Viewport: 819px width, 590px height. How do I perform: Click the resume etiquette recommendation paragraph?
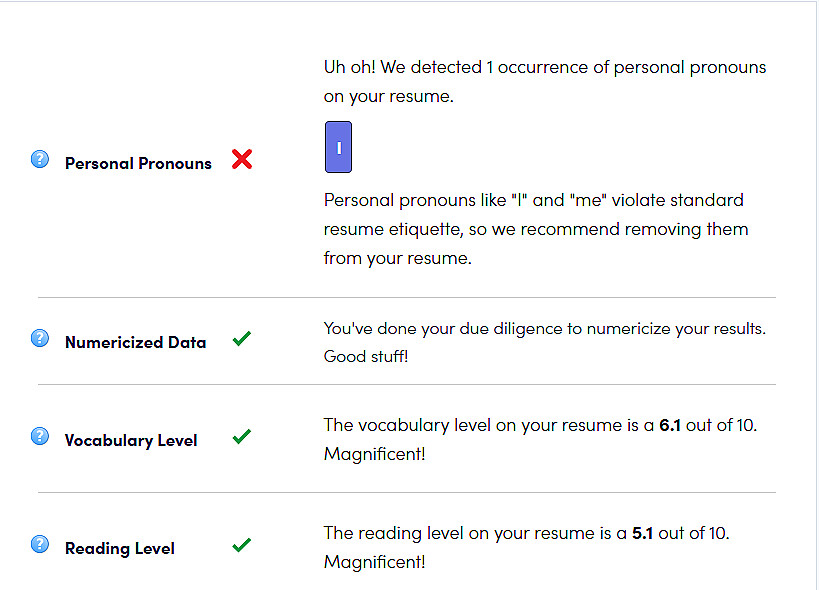point(536,229)
